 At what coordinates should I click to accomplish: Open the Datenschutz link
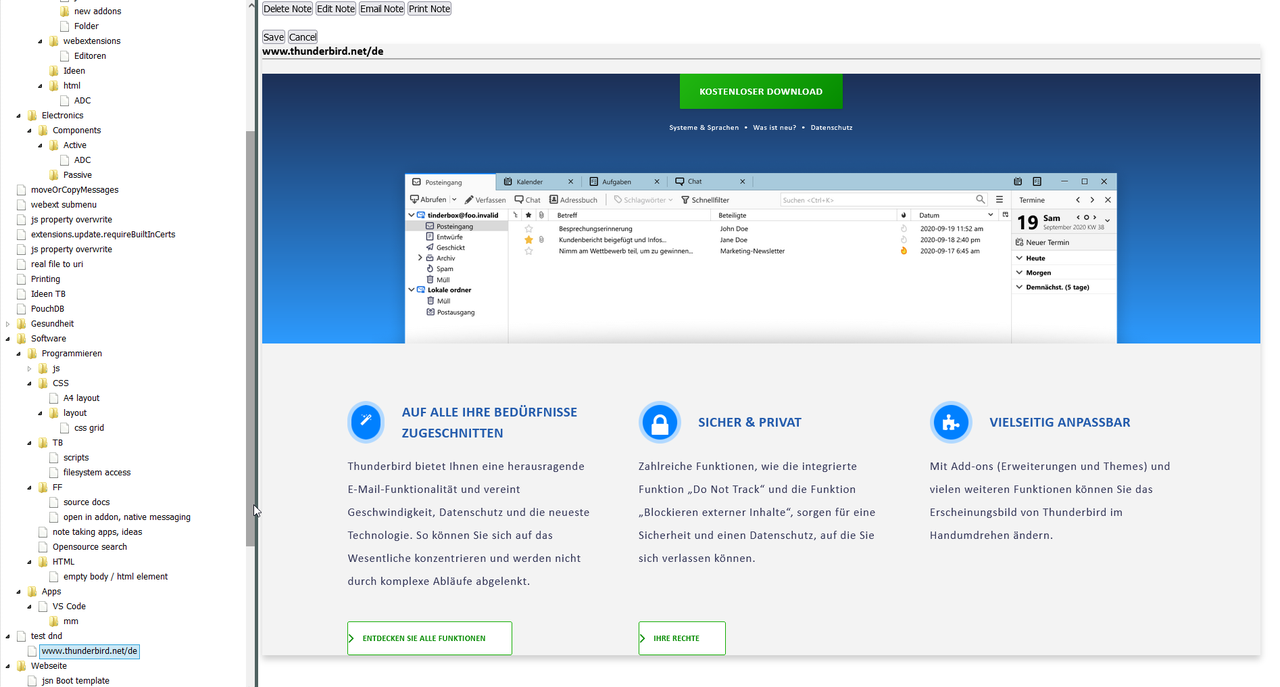tap(832, 128)
